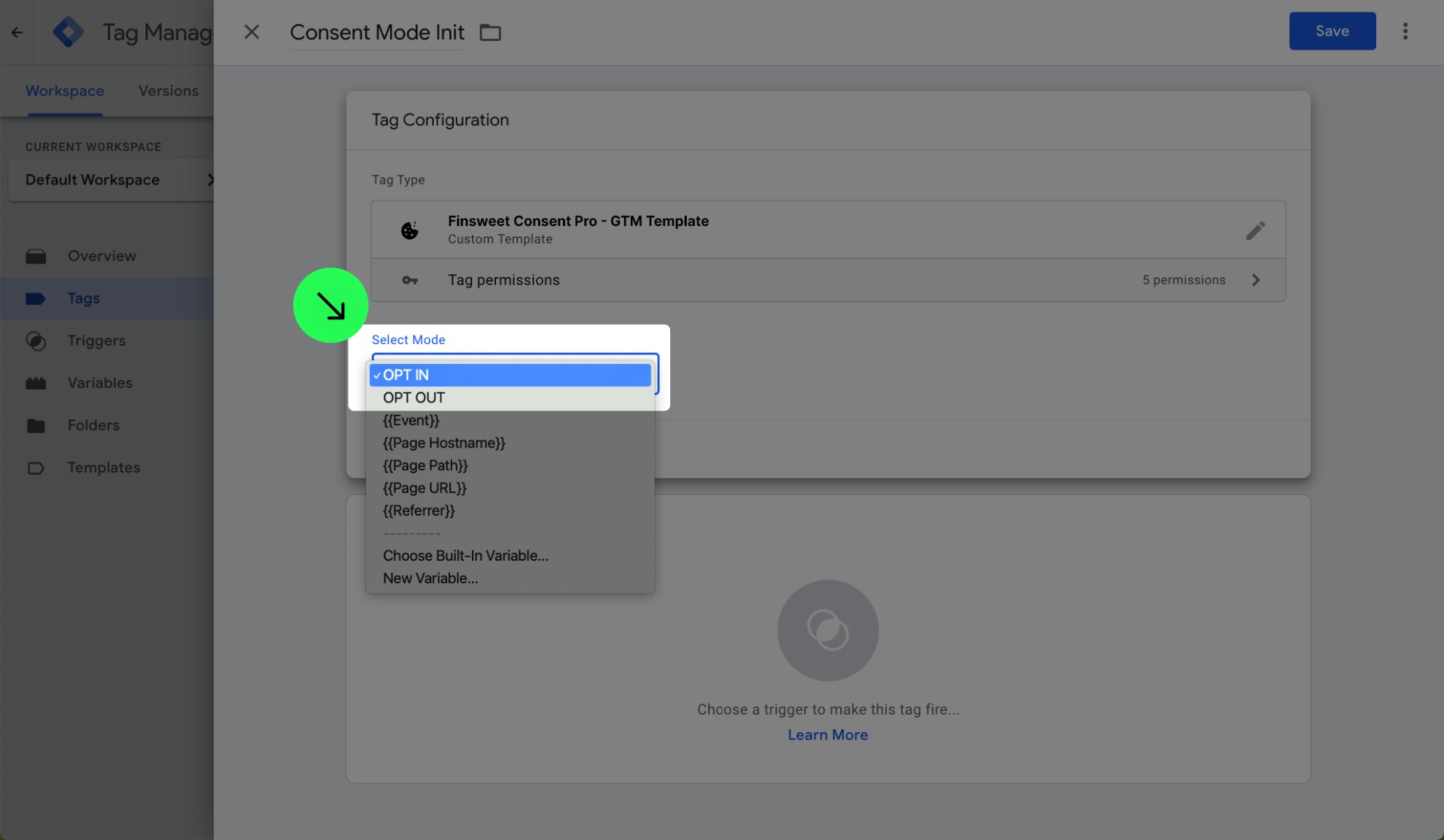
Task: Pick the {{Page URL}} variable option
Action: (x=510, y=488)
